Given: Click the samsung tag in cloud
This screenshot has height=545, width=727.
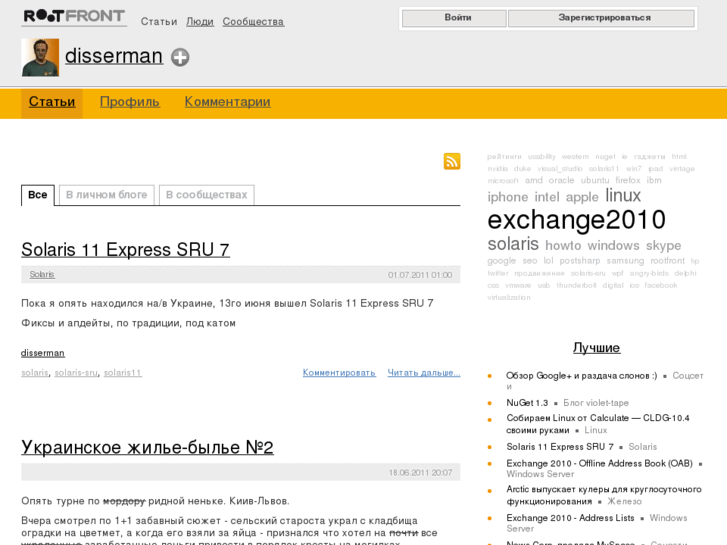Looking at the screenshot, I should pos(625,261).
